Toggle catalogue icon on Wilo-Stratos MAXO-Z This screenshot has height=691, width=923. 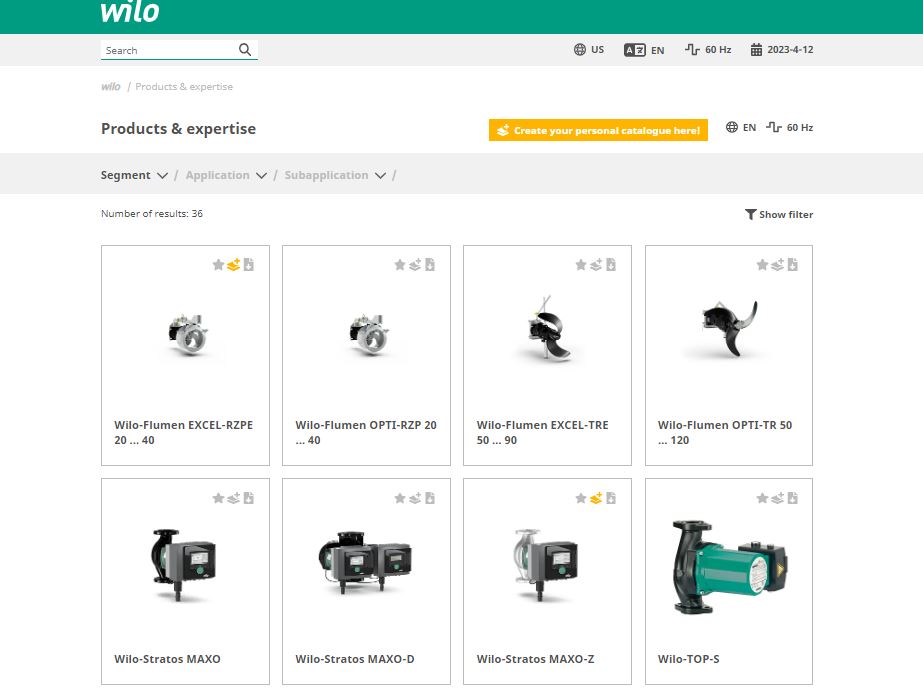[x=596, y=498]
